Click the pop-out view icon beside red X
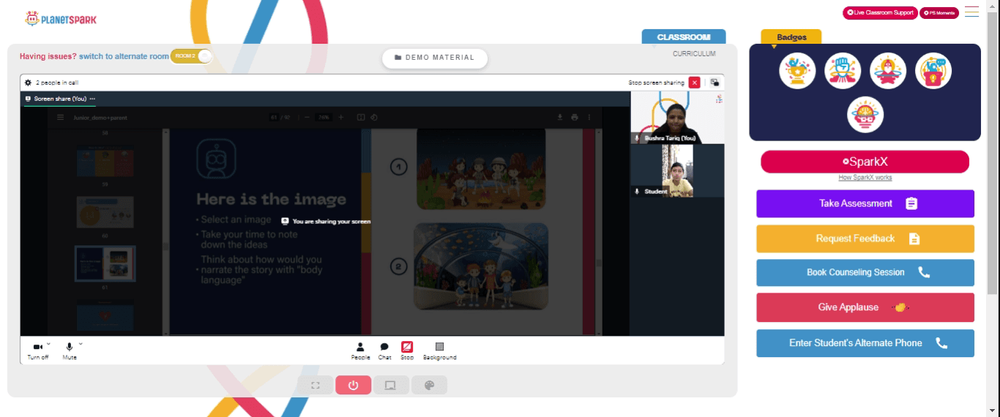This screenshot has height=417, width=1000. pos(715,82)
